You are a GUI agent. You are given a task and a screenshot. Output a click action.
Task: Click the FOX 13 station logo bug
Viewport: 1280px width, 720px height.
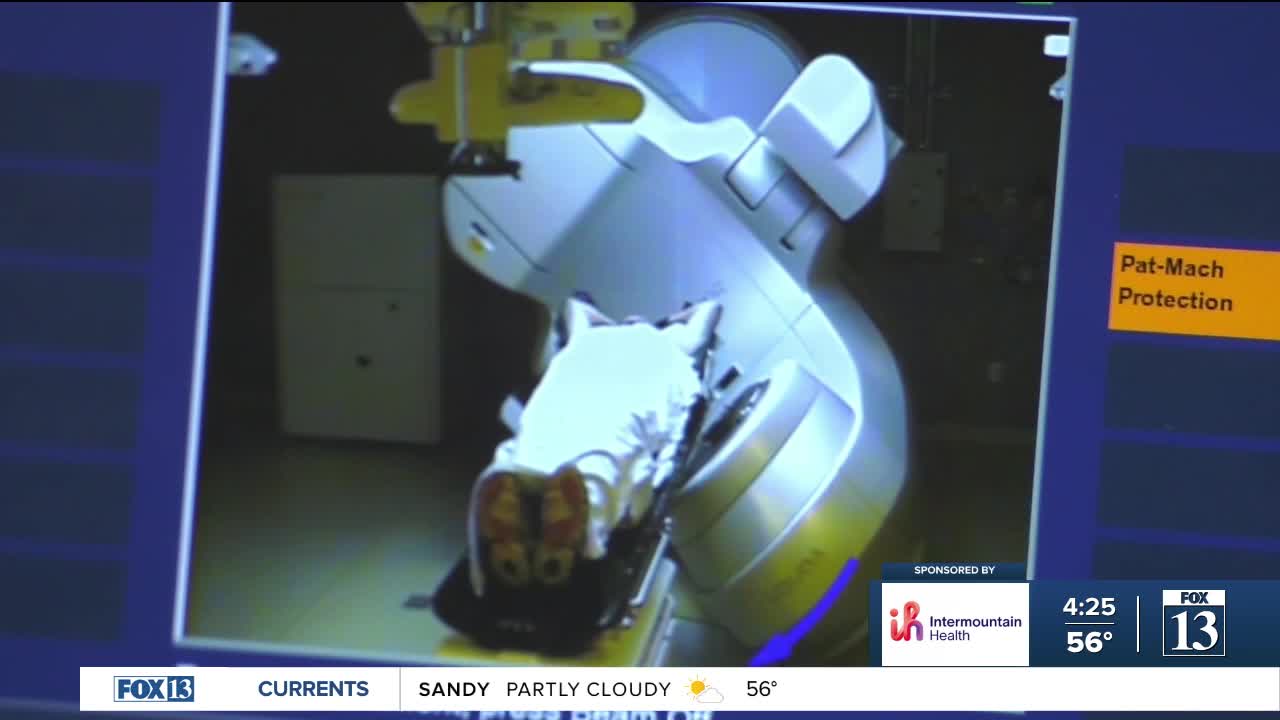tap(1193, 622)
